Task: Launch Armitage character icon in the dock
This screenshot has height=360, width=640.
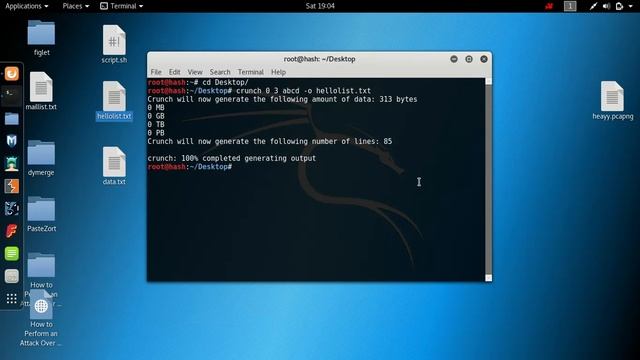Action: pyautogui.click(x=11, y=163)
